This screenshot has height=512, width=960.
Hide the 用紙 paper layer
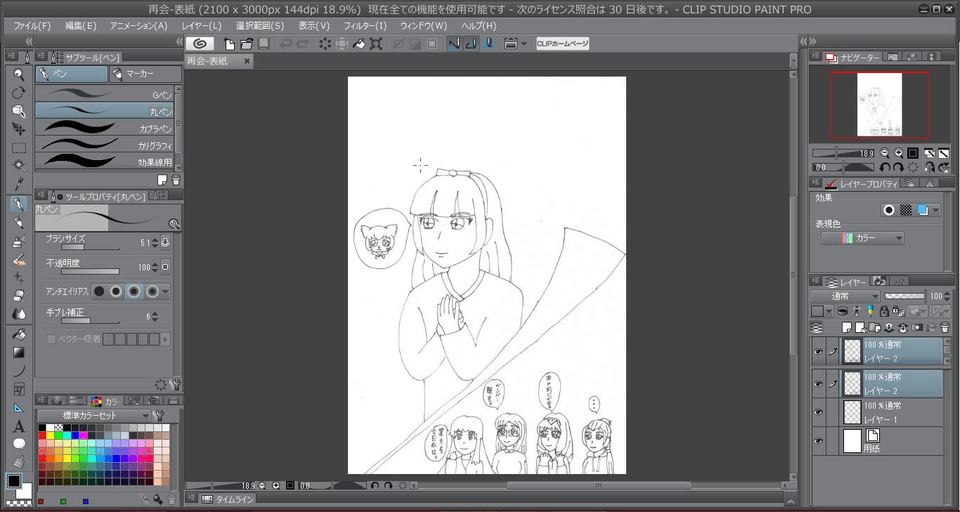click(x=819, y=441)
